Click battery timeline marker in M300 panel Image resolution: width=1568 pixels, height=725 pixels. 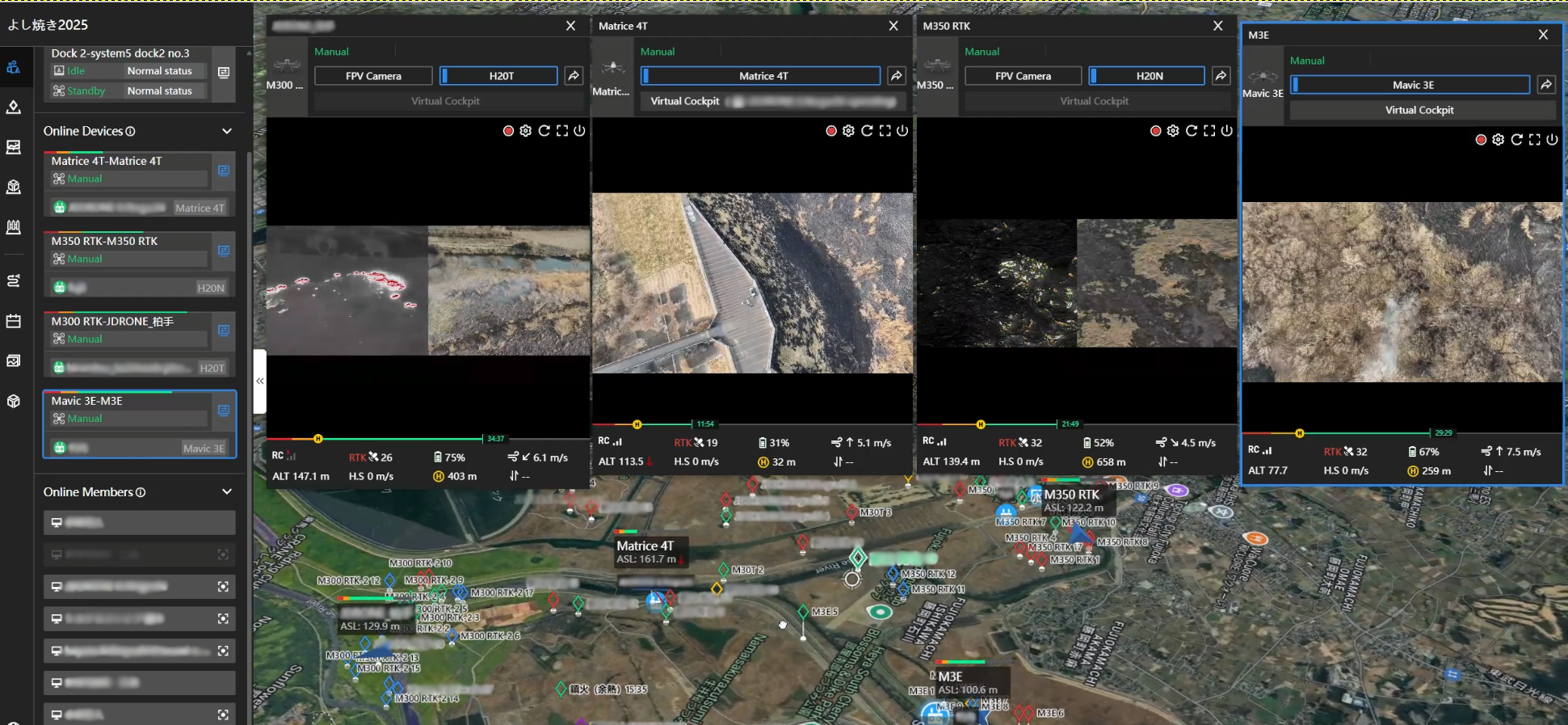[x=318, y=439]
